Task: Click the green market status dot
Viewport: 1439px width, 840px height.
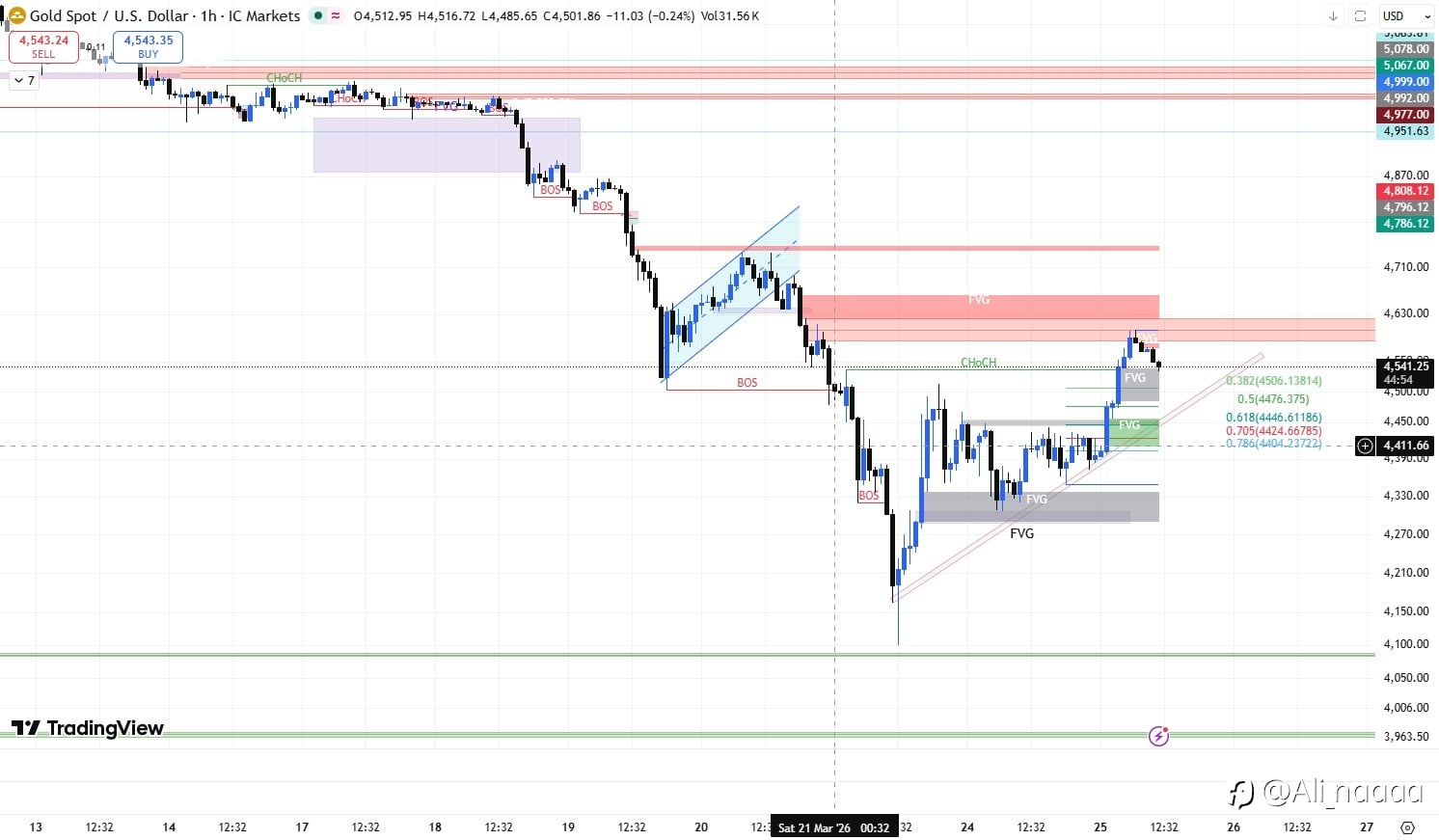Action: [x=318, y=15]
